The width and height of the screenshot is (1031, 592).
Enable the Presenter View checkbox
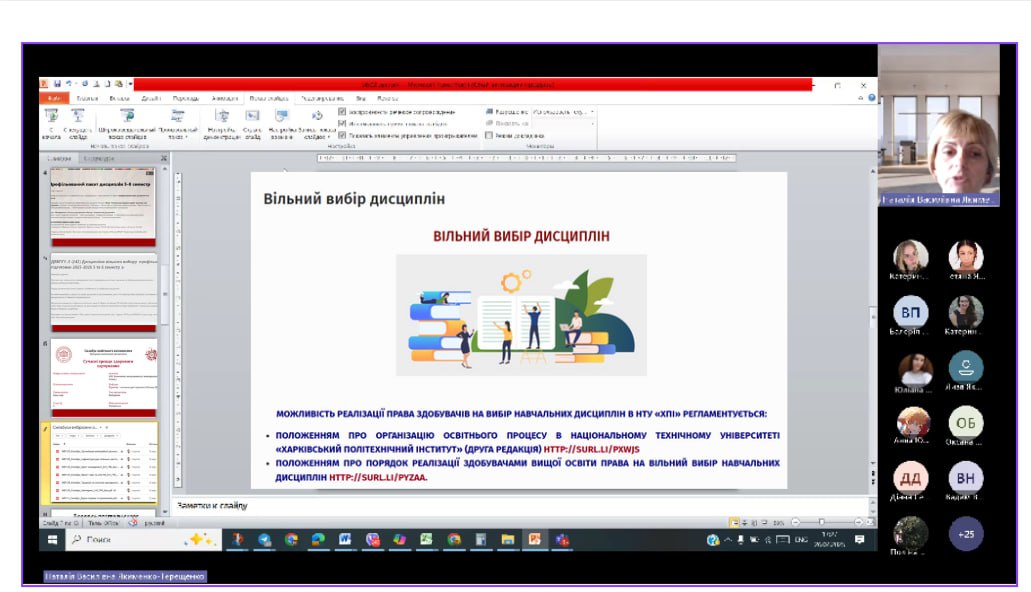click(x=489, y=135)
